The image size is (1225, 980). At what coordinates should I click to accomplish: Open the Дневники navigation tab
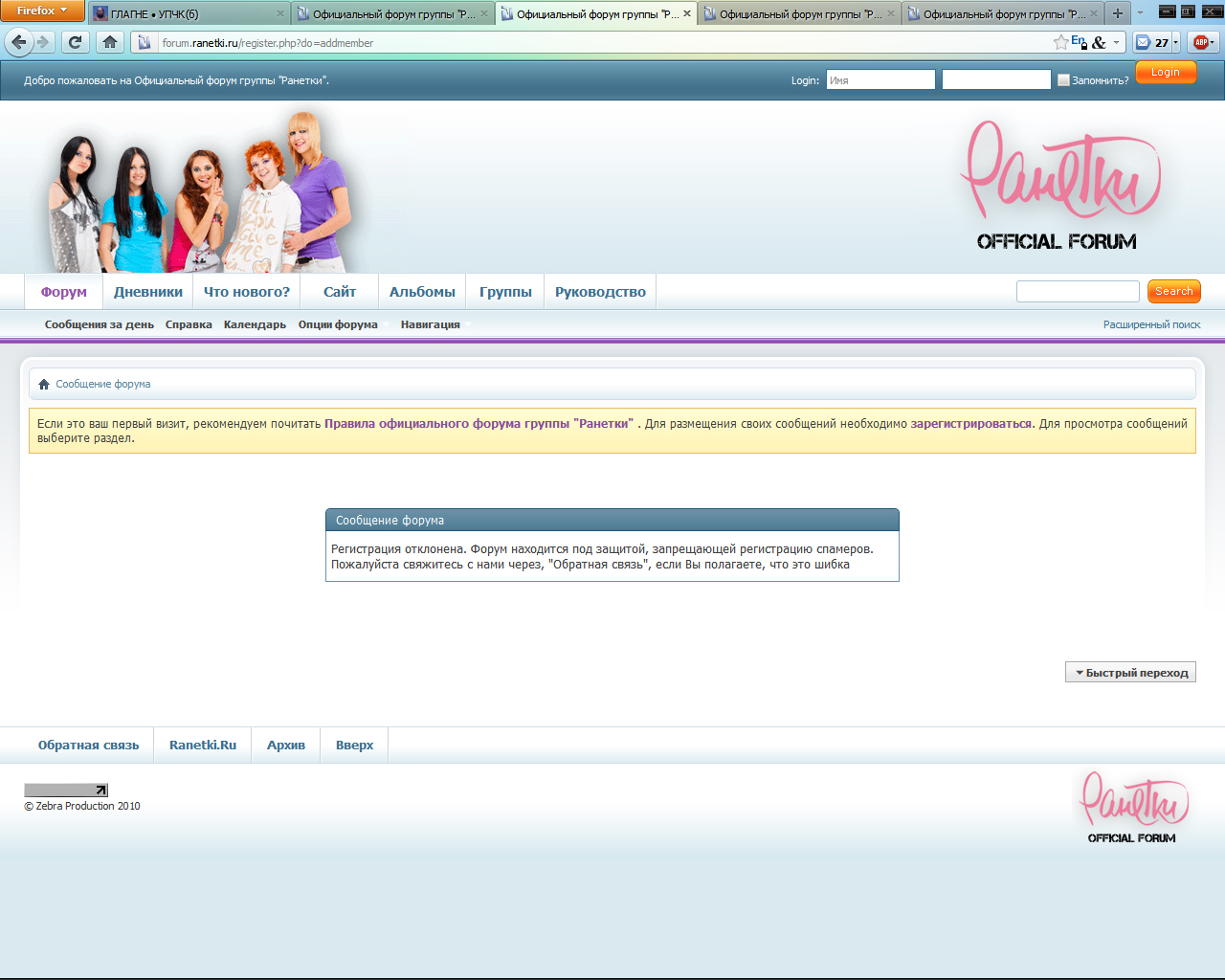tap(148, 292)
